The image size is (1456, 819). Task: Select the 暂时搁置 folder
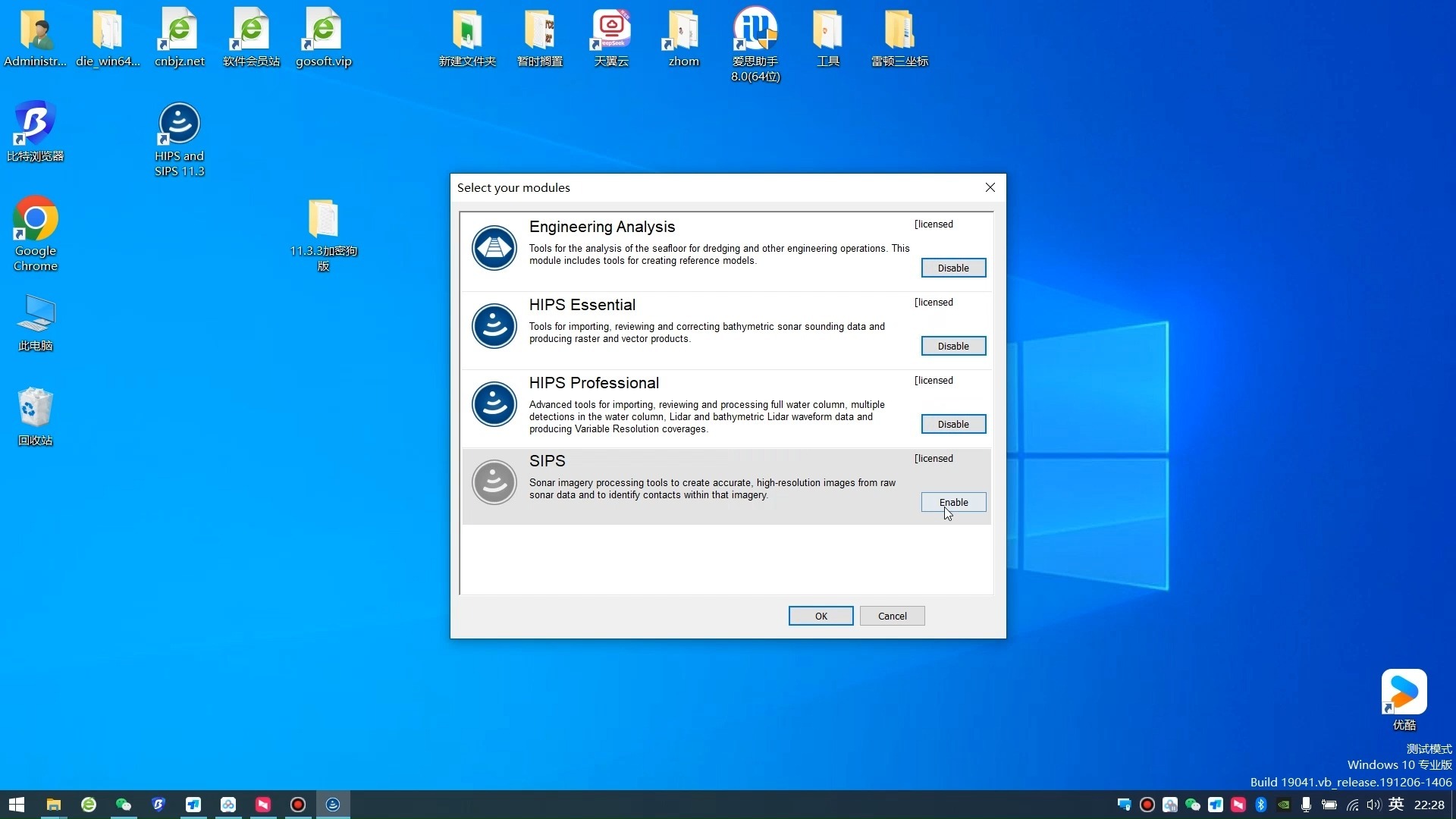(540, 38)
